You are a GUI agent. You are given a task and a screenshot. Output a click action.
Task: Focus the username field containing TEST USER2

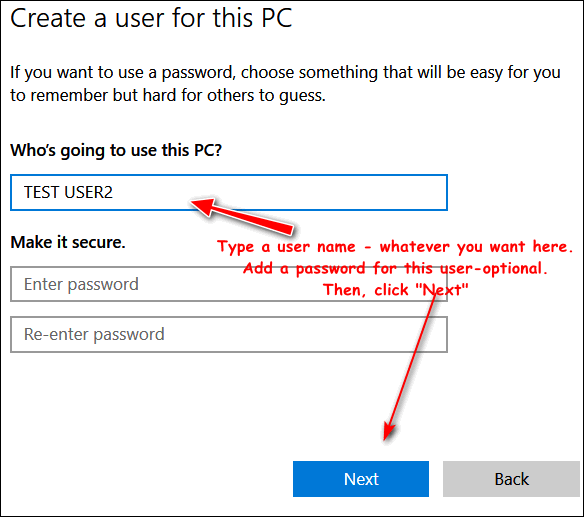click(x=229, y=193)
